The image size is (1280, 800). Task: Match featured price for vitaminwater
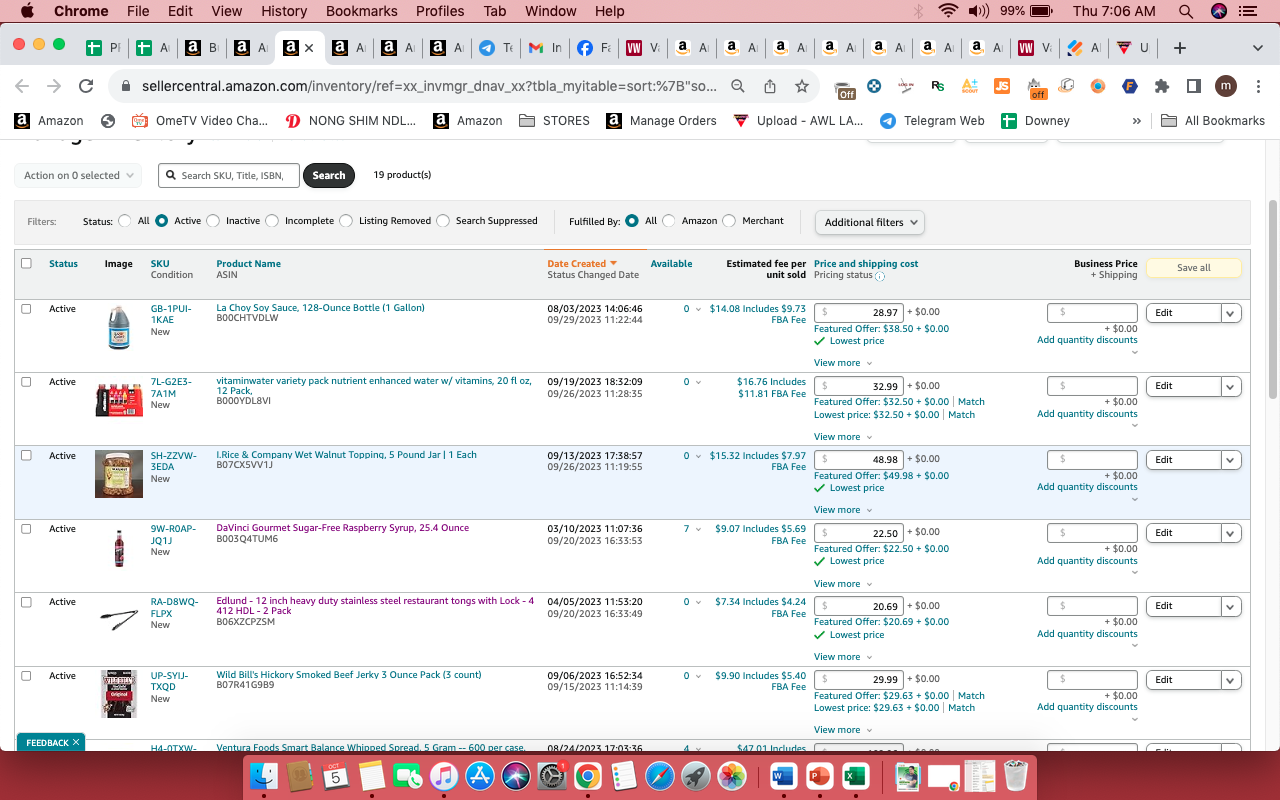point(971,402)
